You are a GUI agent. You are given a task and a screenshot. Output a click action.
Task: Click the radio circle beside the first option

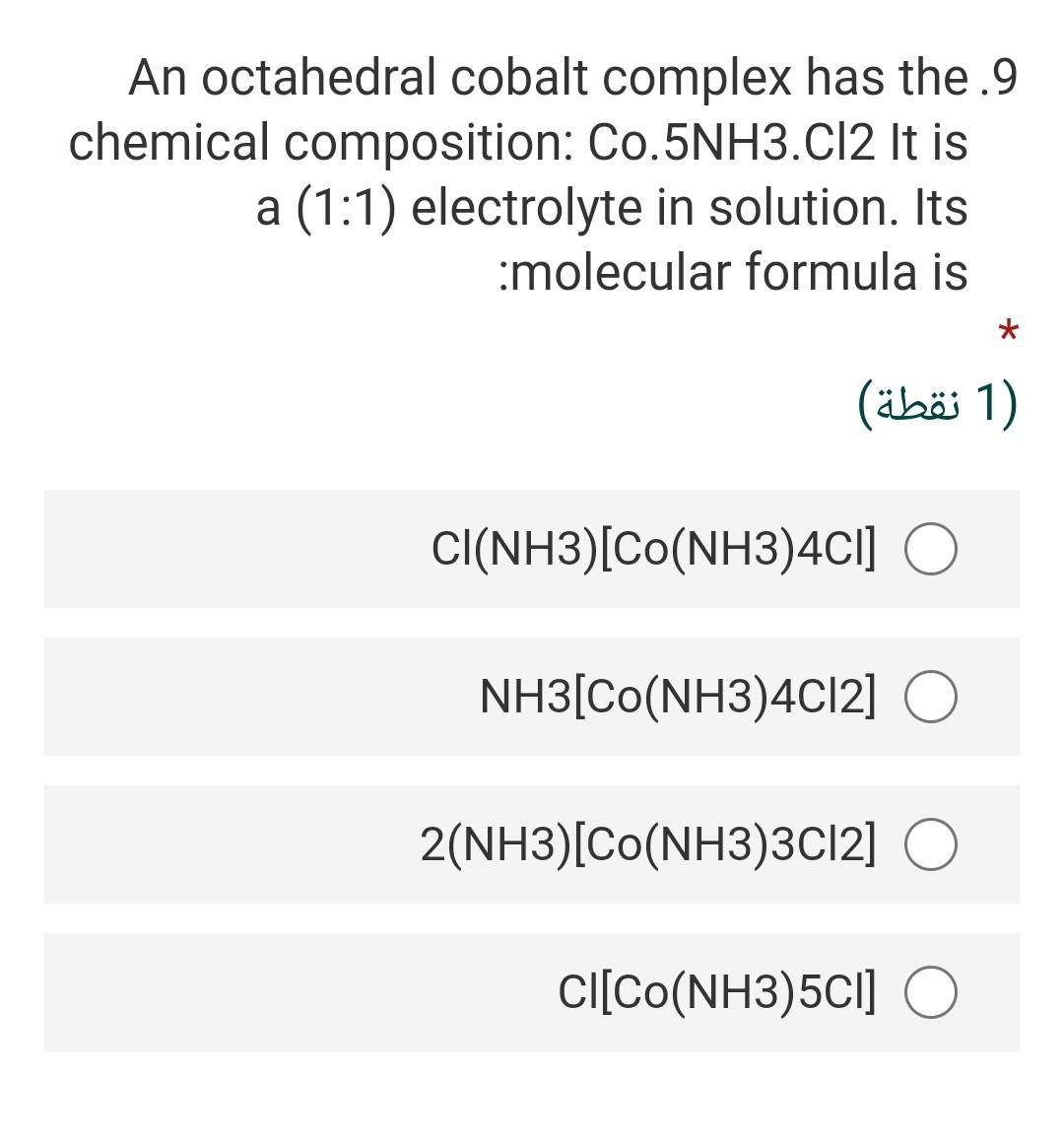[x=930, y=549]
